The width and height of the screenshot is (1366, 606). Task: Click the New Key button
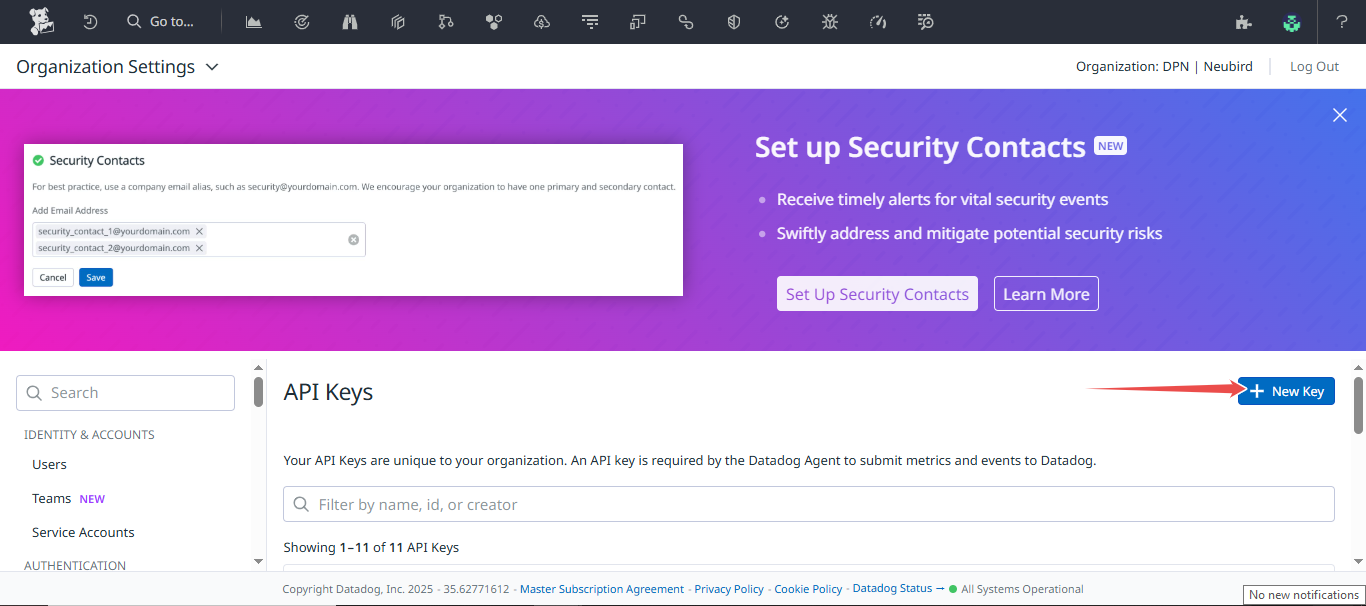pyautogui.click(x=1286, y=391)
